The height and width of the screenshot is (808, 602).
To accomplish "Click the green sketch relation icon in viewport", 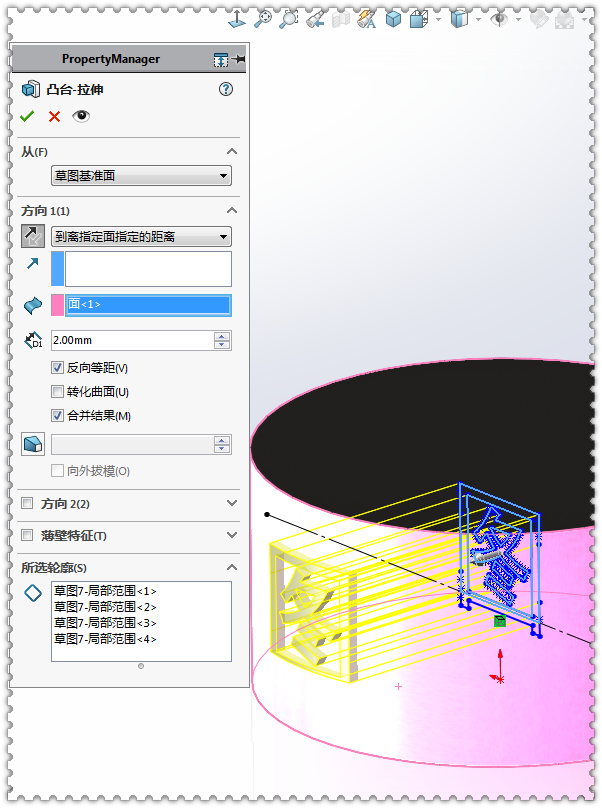I will [x=499, y=621].
